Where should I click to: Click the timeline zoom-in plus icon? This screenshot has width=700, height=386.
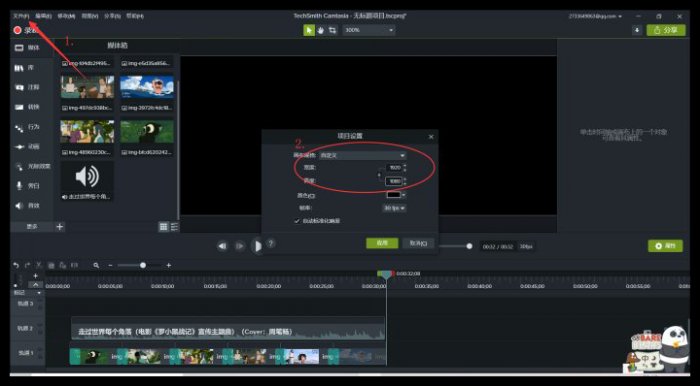(169, 265)
